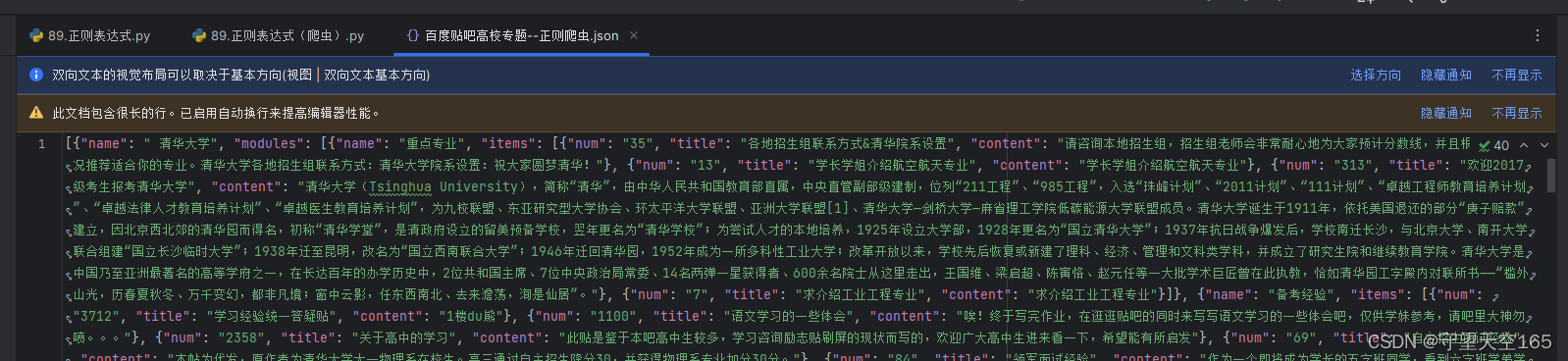
Task: Click the "3712" num value in the editor
Action: tap(97, 316)
